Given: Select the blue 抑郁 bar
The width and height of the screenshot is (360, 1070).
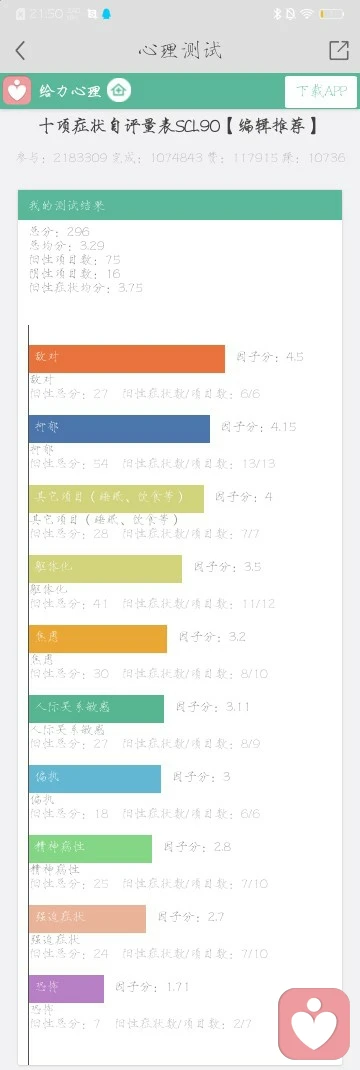Looking at the screenshot, I should point(119,429).
